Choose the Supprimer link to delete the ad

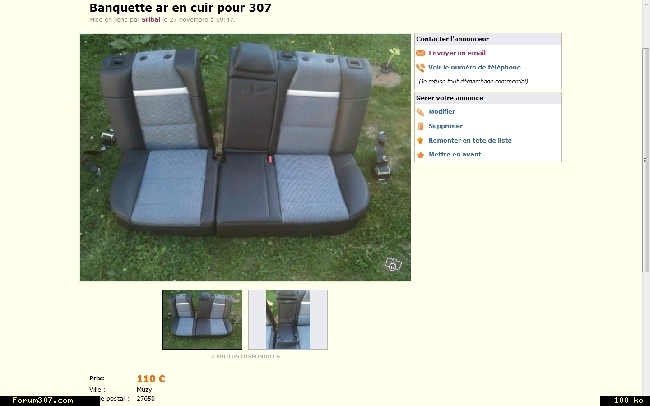pos(445,126)
